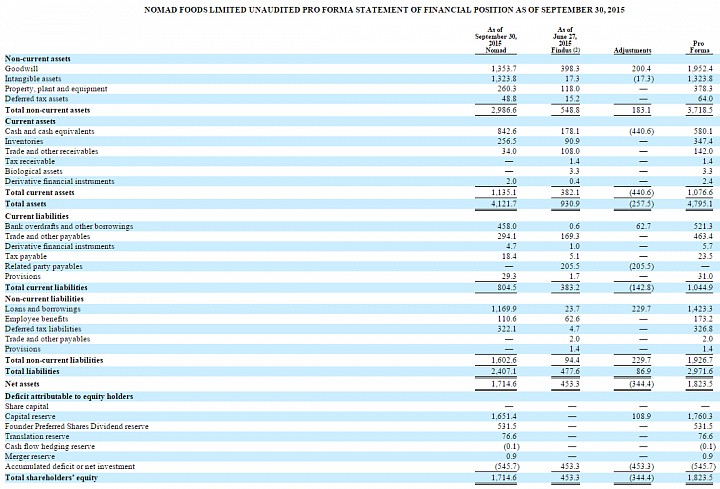Click employee benefits pro forma value 173.2
Screen dimensions: 720x489
pos(703,319)
